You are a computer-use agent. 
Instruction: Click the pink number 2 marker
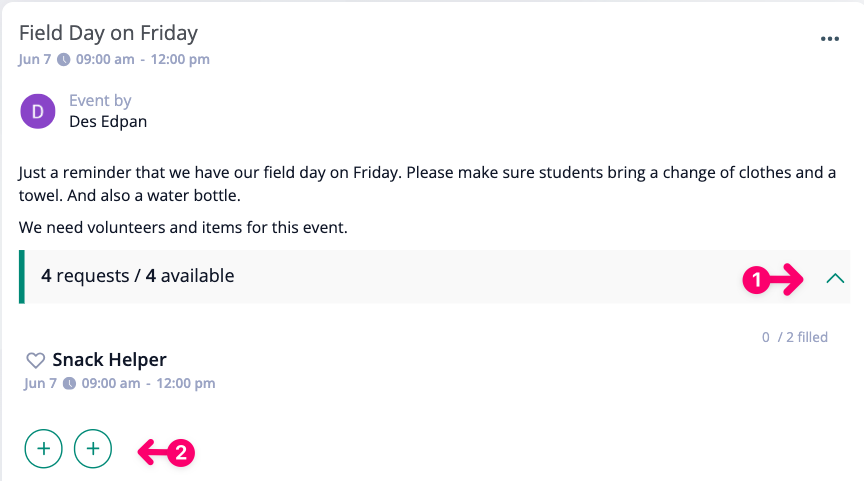[181, 453]
